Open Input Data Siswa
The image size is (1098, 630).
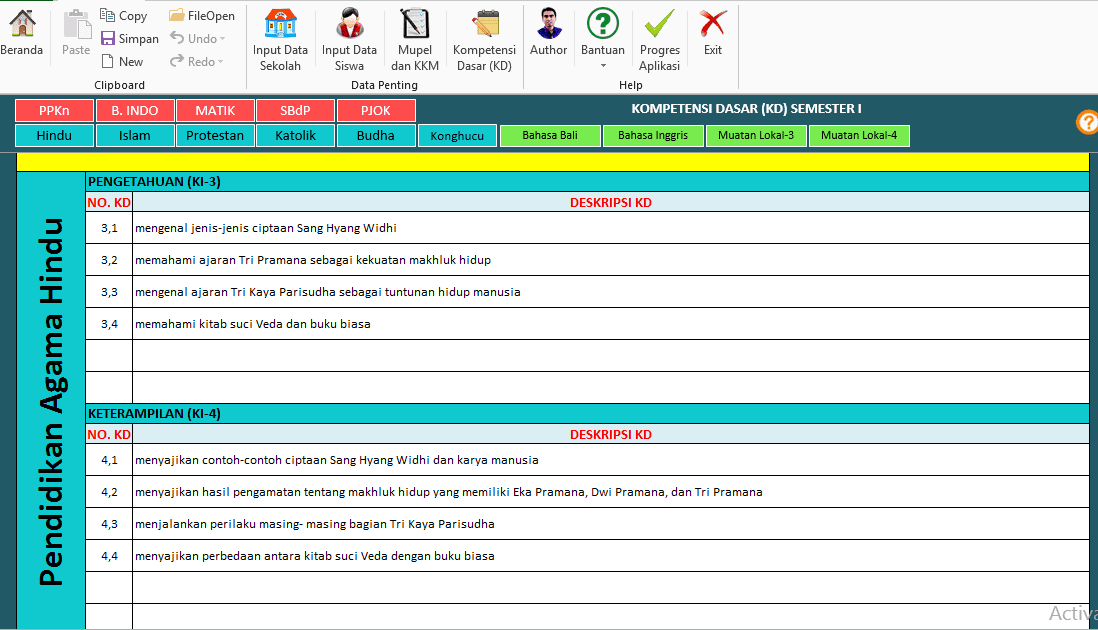349,41
